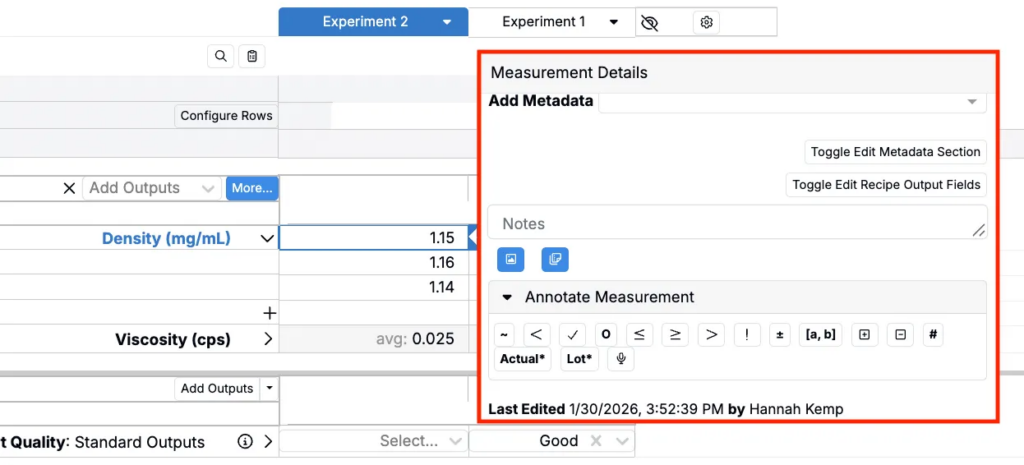Select the Experiment 2 tab

click(365, 22)
